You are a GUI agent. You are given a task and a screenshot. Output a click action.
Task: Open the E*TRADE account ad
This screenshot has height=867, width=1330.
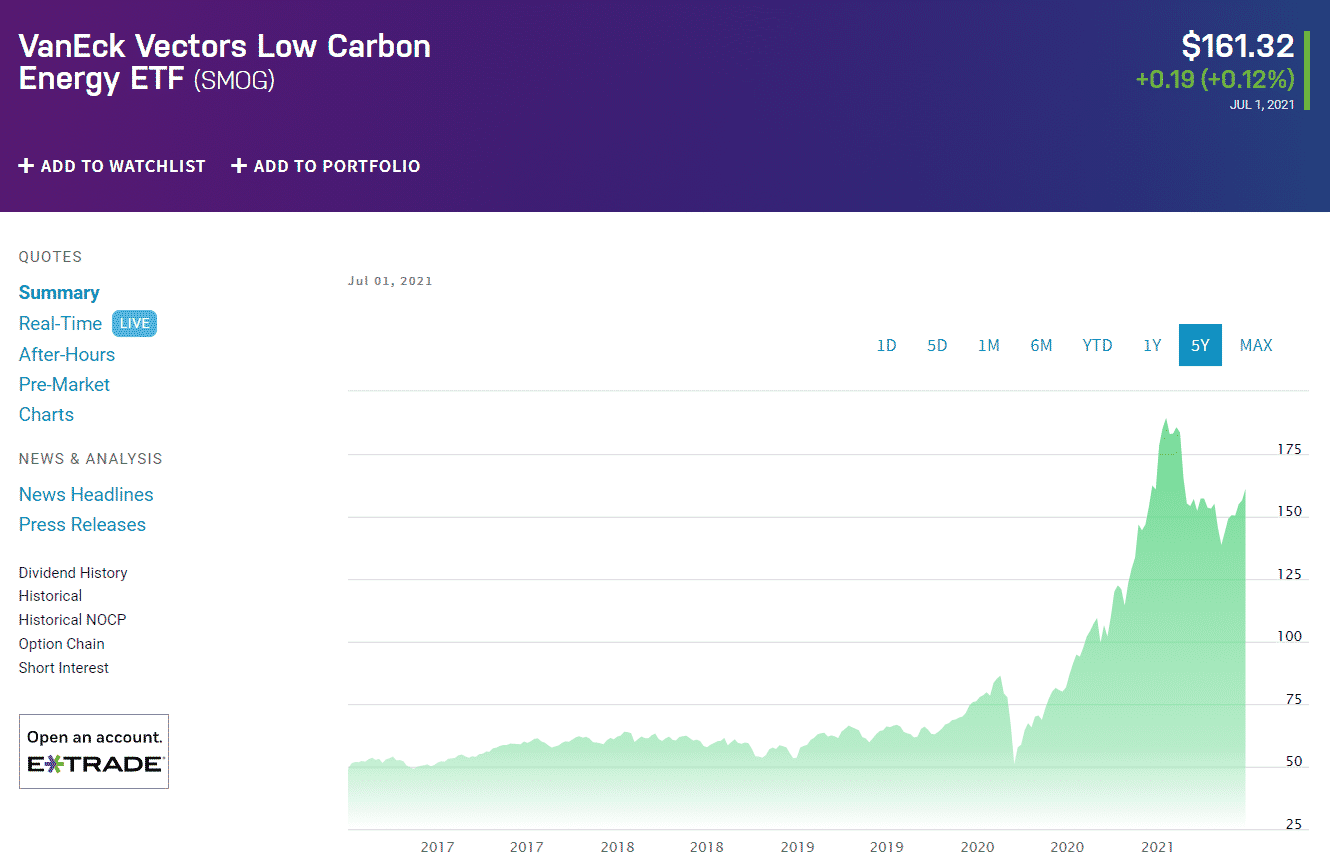pos(94,751)
